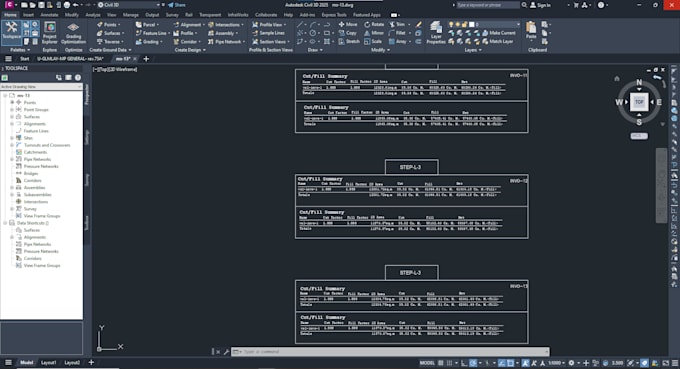
Task: Click the Toolspace help icon
Action: coord(78,78)
